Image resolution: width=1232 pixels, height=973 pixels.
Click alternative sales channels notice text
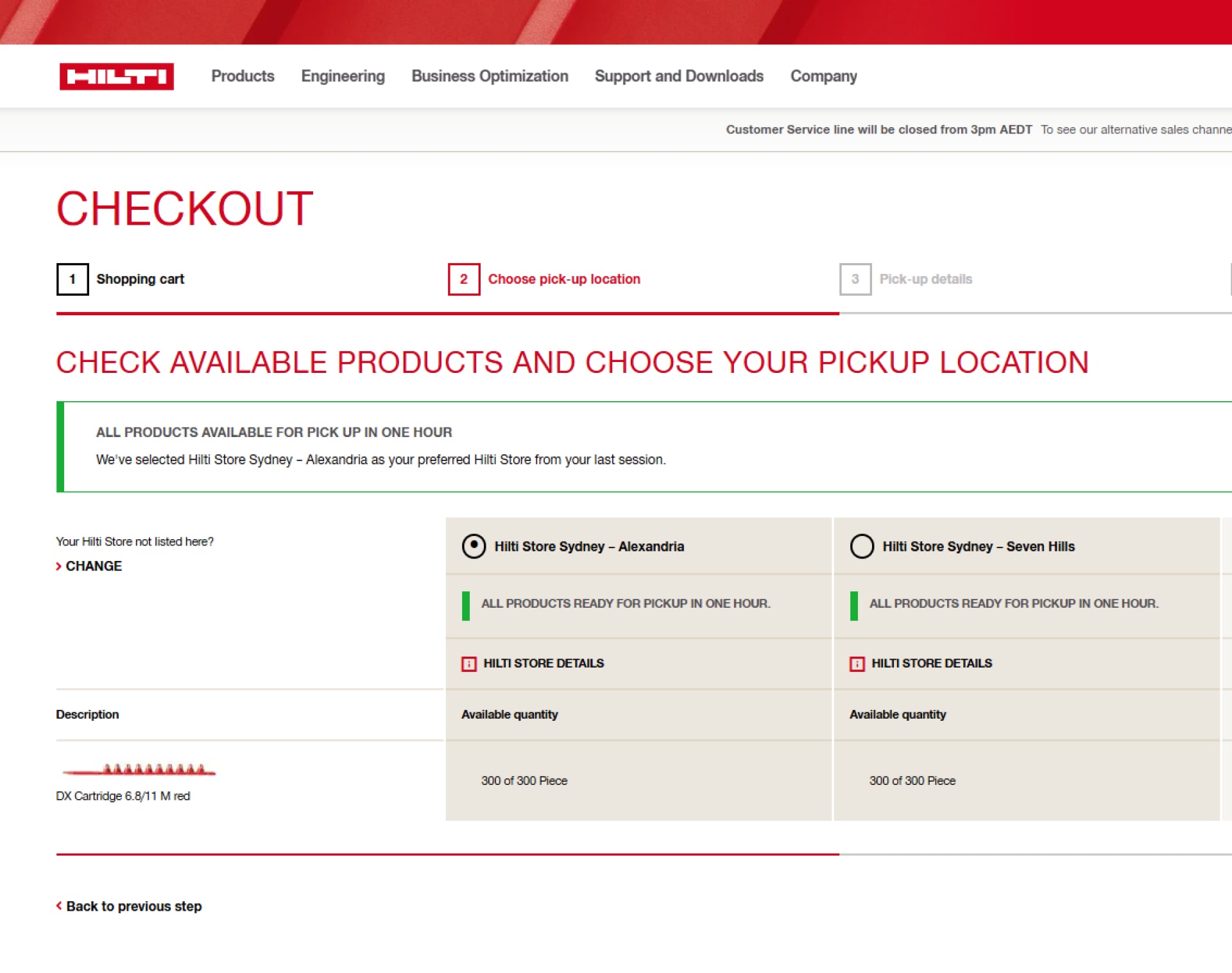pyautogui.click(x=1136, y=130)
